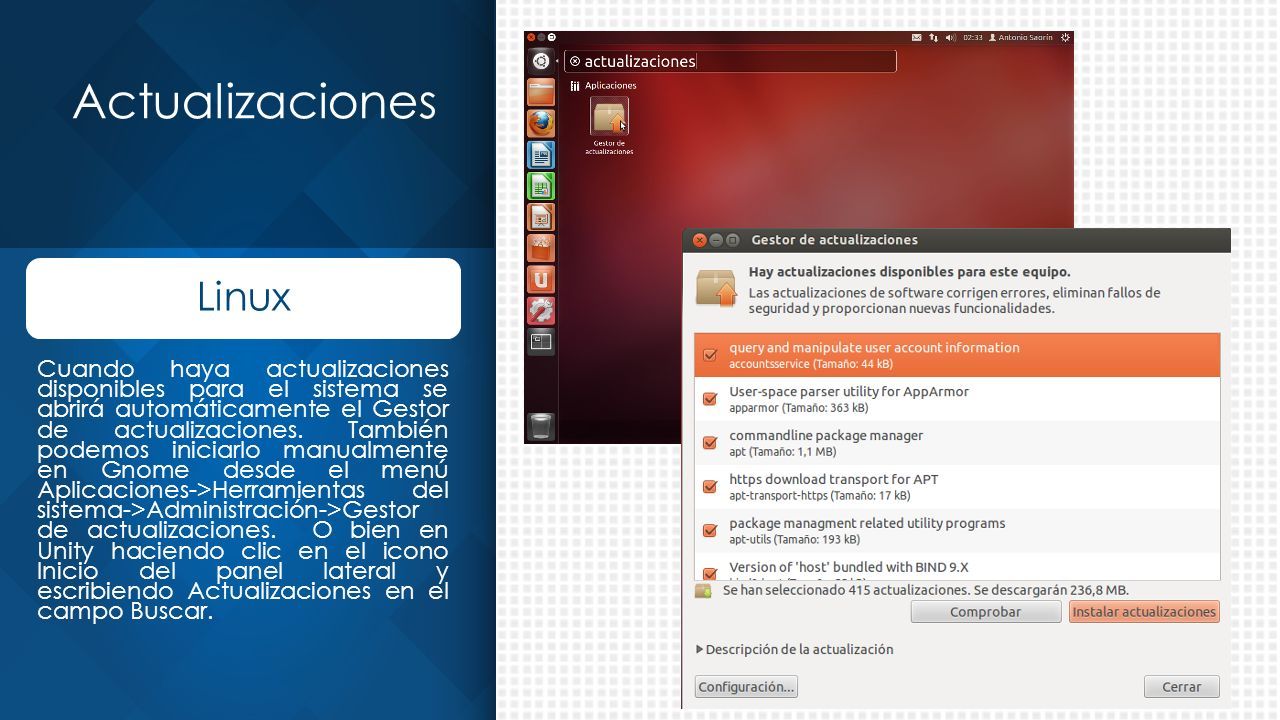Screen dimensions: 1280x720
Task: Uncheck the apt-transport-https update
Action: point(710,487)
